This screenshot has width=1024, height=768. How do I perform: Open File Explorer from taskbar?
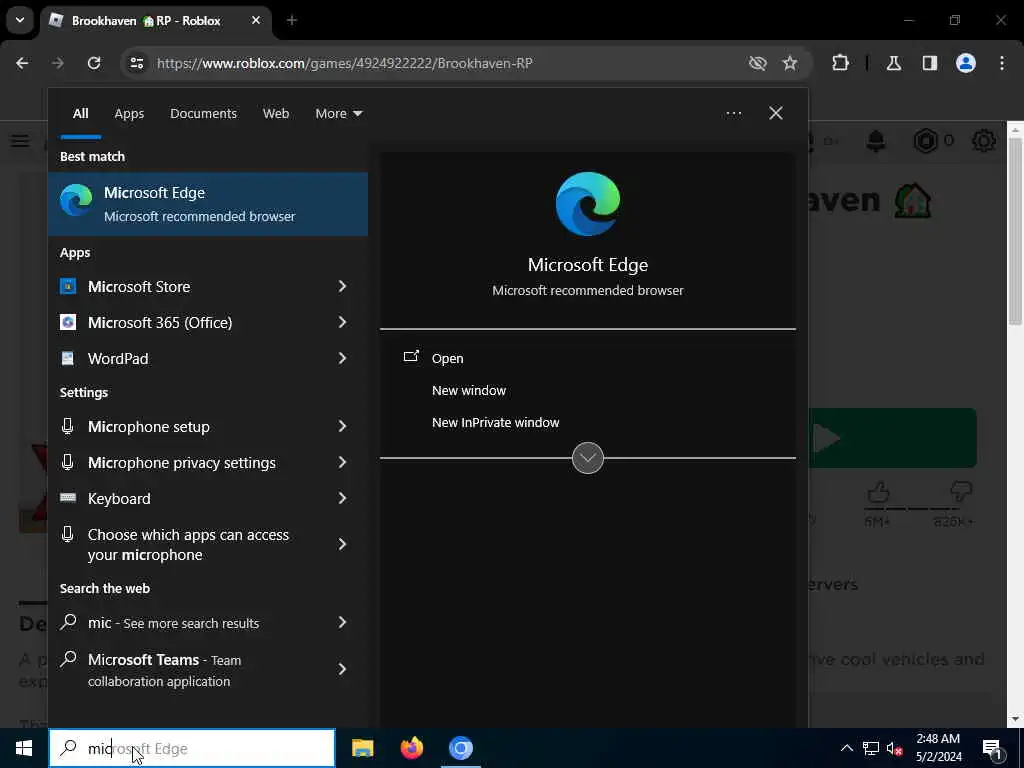pyautogui.click(x=362, y=748)
